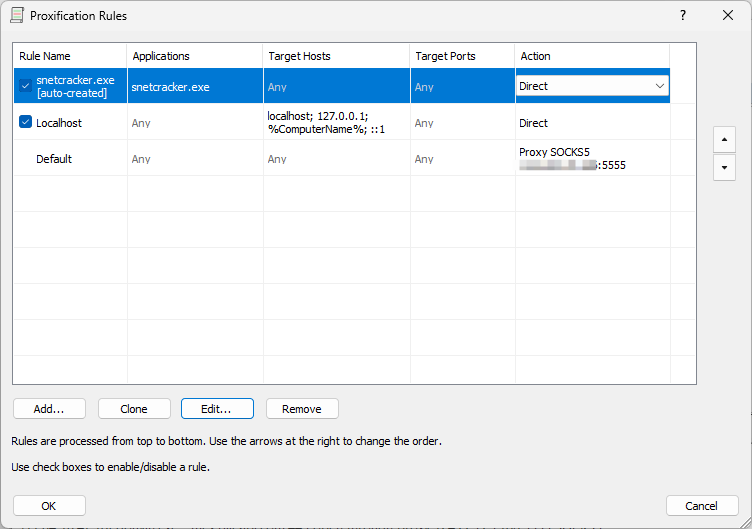The height and width of the screenshot is (529, 752).
Task: Clone the selected rule
Action: tap(134, 409)
